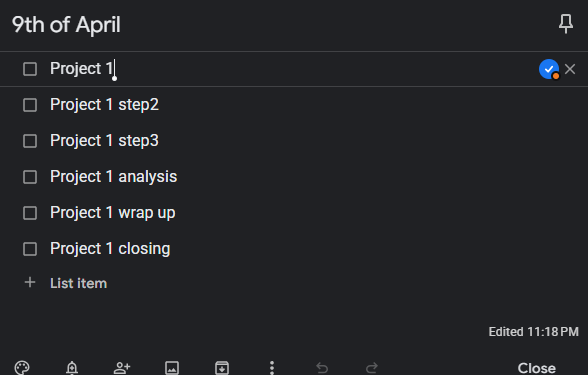The image size is (588, 375).
Task: Edit the 9th of April title
Action: click(x=66, y=25)
